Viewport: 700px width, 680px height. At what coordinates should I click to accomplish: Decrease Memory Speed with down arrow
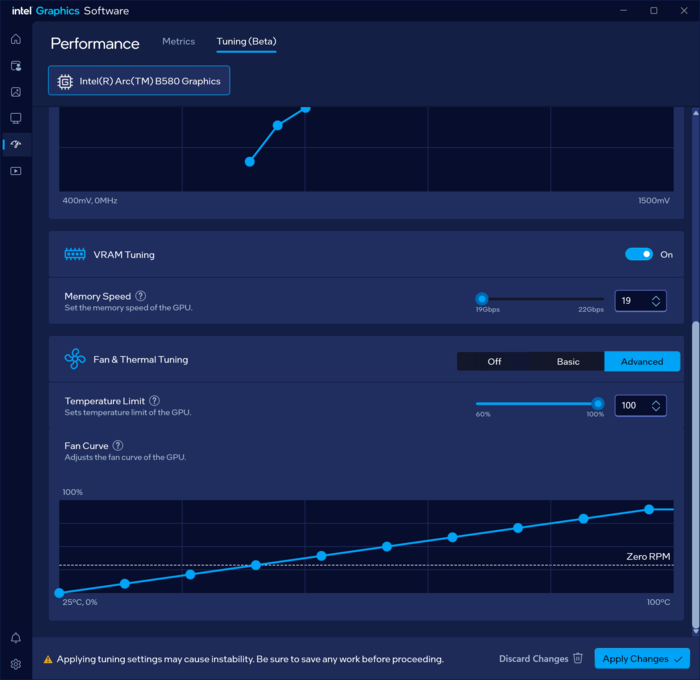(656, 304)
